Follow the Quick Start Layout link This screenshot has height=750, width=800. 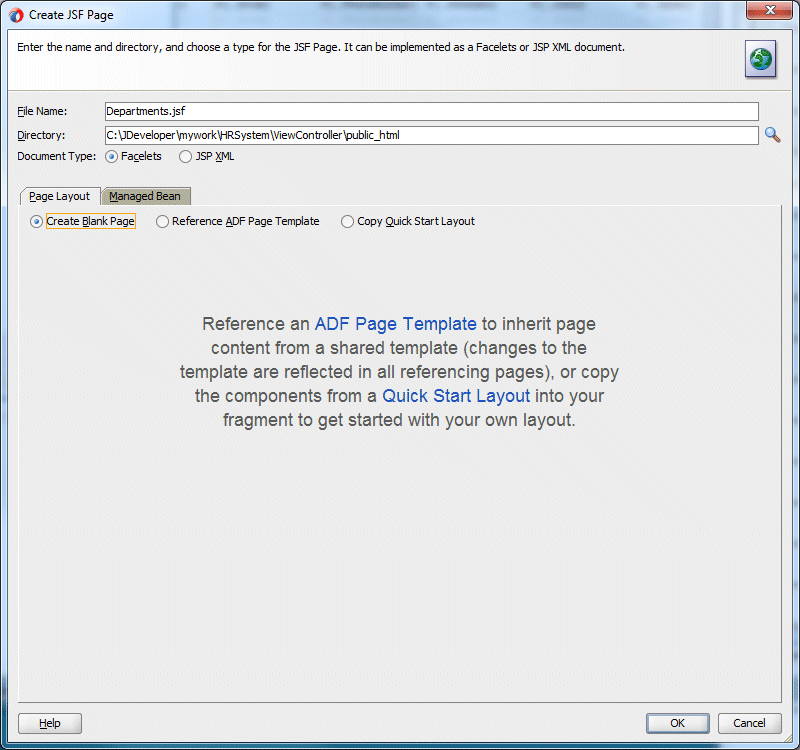456,396
